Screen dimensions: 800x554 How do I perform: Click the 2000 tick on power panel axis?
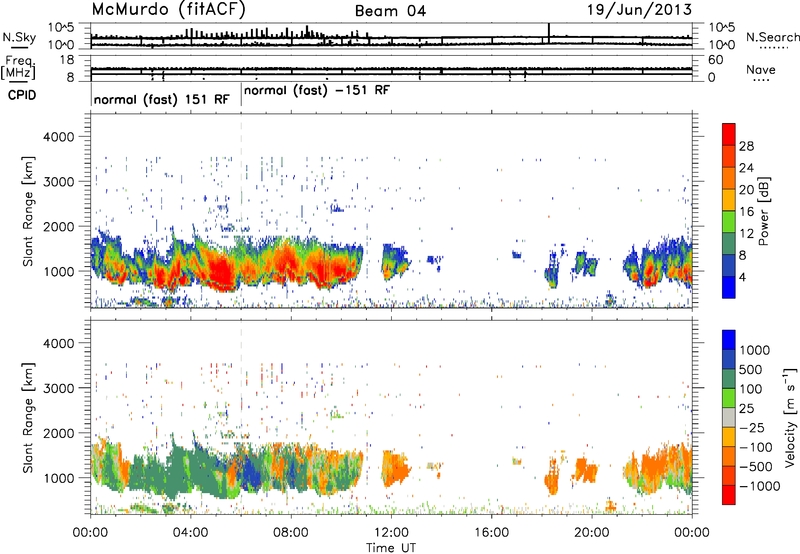click(x=58, y=226)
